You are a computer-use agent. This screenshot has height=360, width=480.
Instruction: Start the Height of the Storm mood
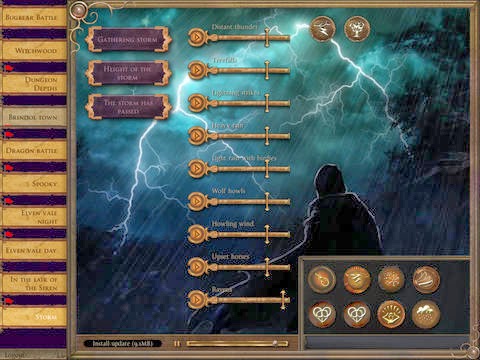128,73
